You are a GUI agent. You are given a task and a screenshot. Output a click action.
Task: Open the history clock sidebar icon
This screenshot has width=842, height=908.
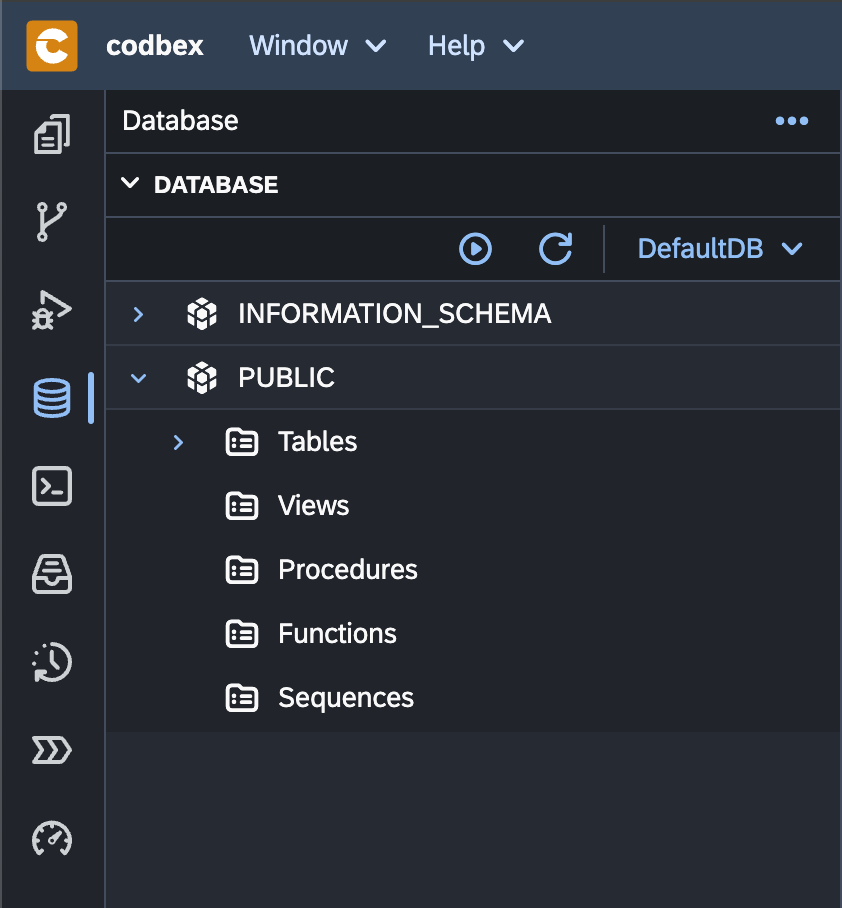point(52,662)
